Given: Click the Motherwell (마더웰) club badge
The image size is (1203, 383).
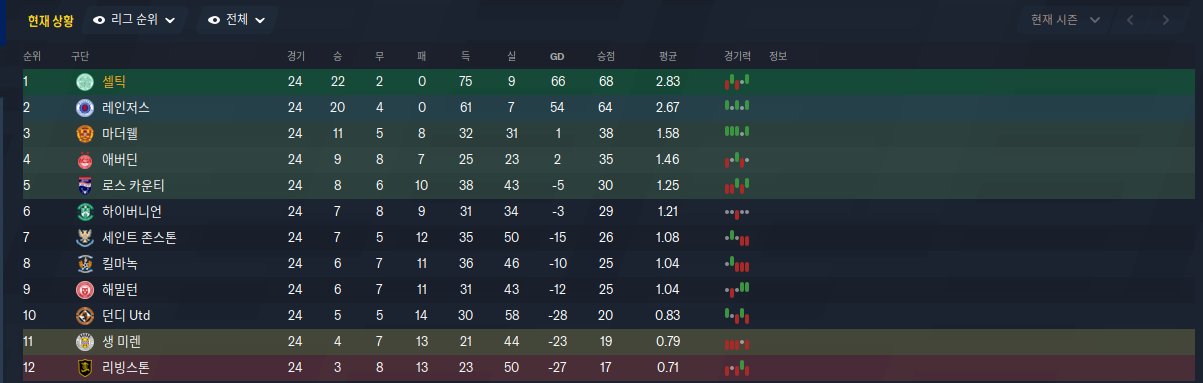Looking at the screenshot, I should coord(84,133).
